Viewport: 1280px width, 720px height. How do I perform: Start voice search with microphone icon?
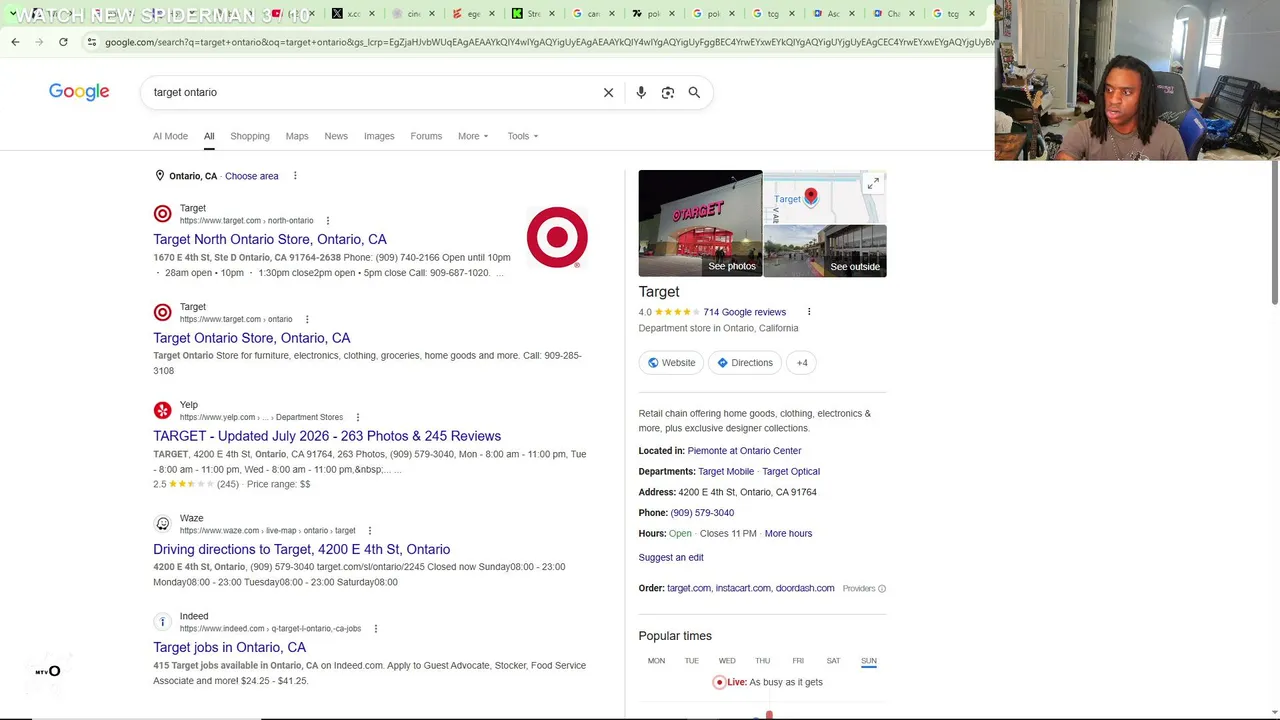[x=641, y=92]
